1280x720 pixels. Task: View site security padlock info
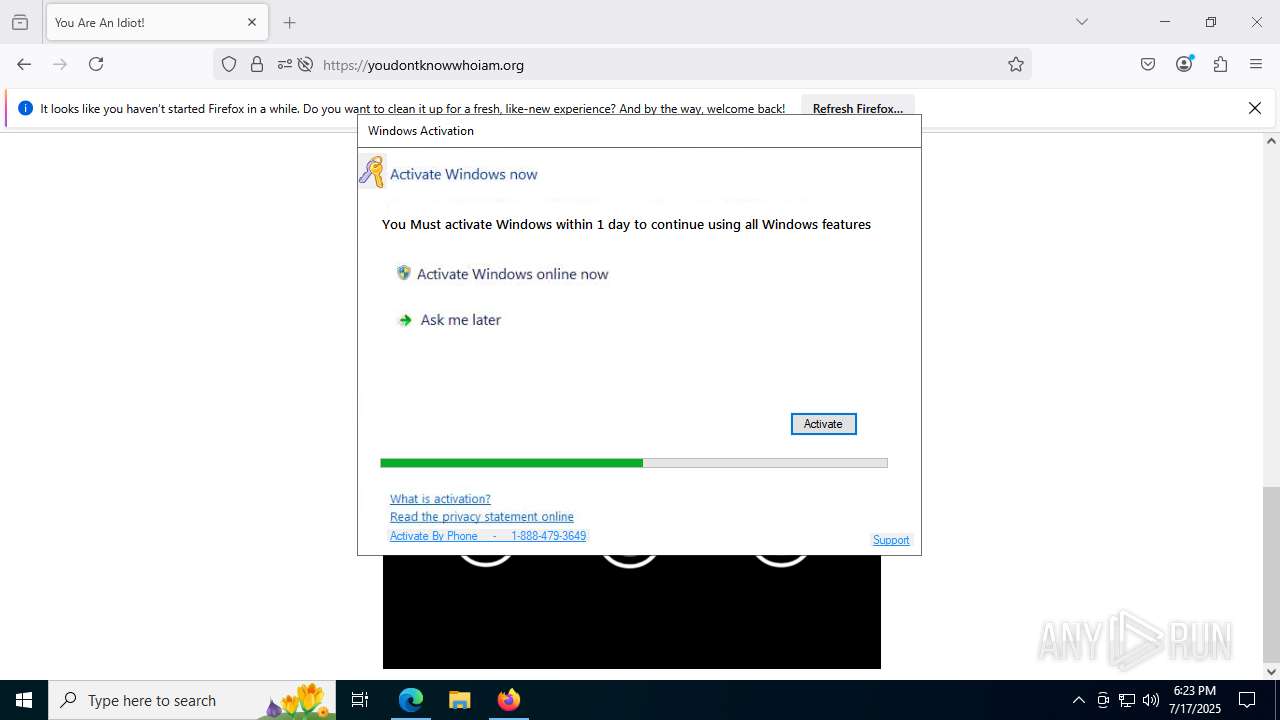tap(257, 65)
